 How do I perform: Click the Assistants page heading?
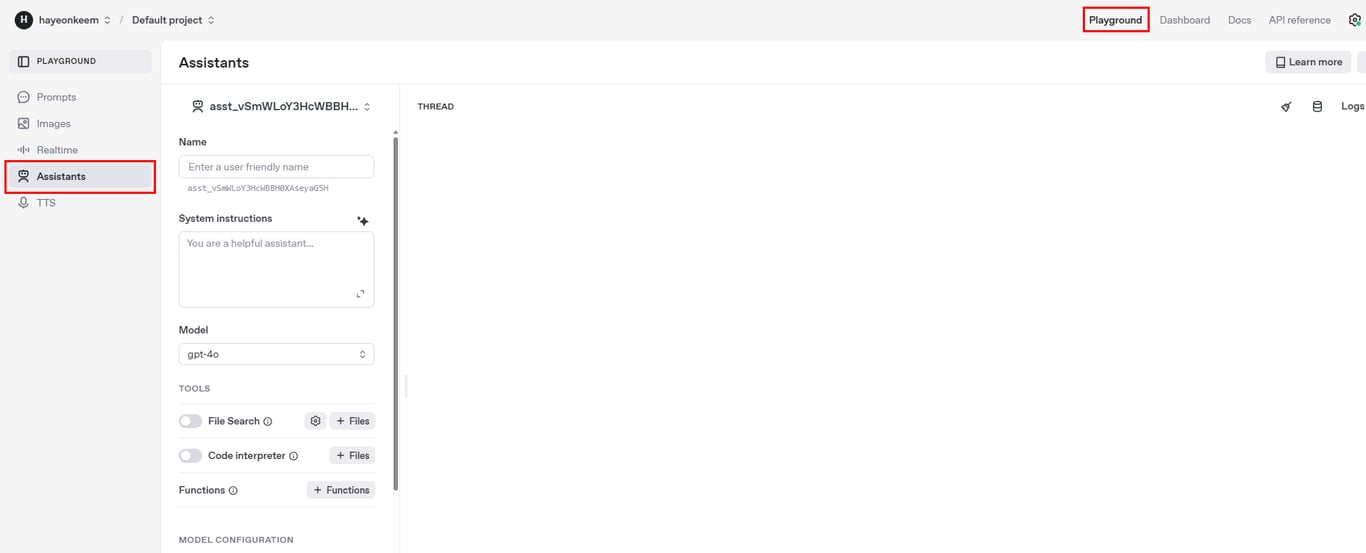(214, 62)
